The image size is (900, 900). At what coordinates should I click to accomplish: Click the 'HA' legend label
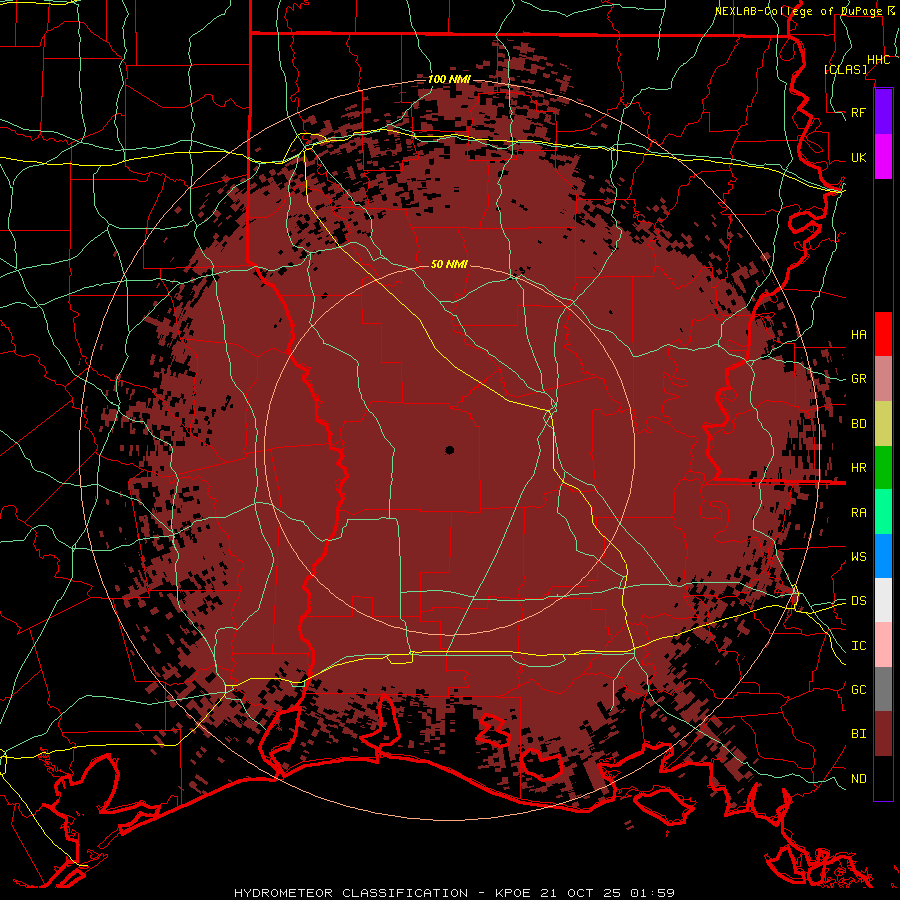pyautogui.click(x=859, y=335)
